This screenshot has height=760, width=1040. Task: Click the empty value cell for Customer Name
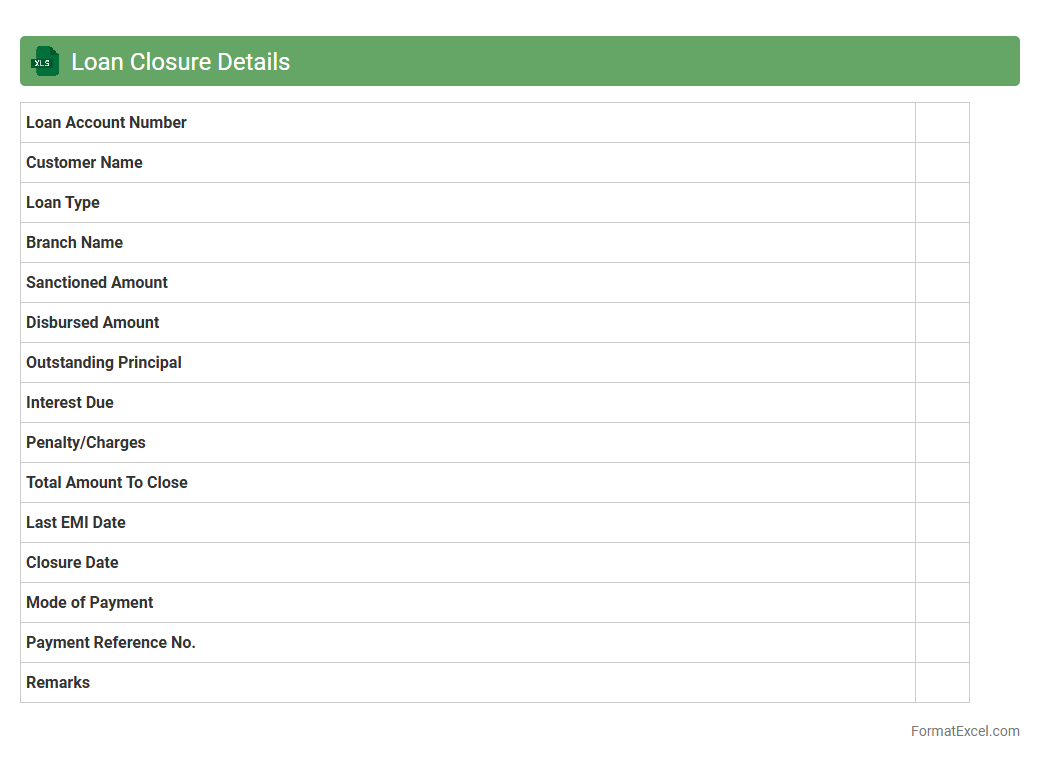pyautogui.click(x=941, y=162)
